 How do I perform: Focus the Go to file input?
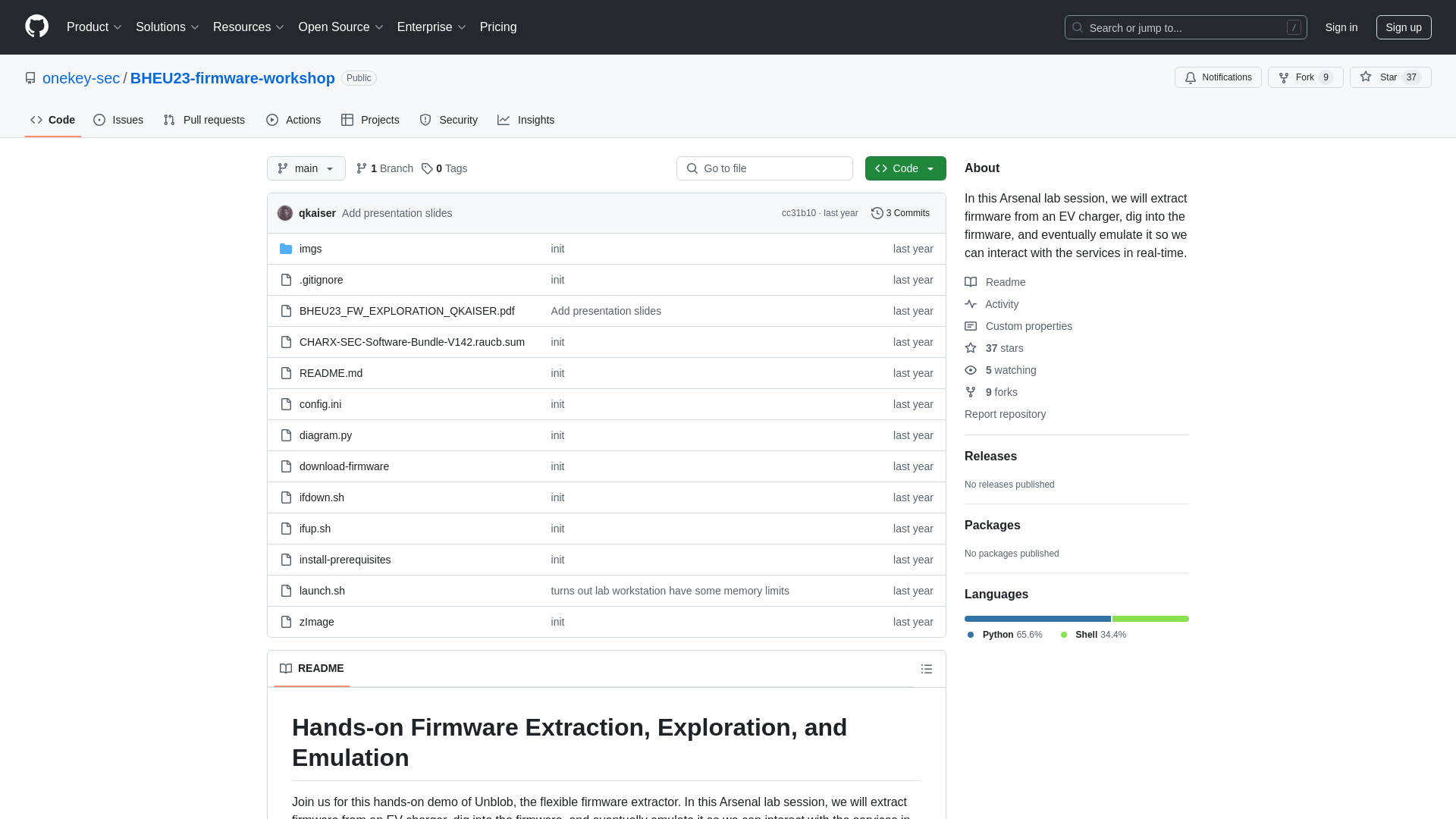[764, 168]
